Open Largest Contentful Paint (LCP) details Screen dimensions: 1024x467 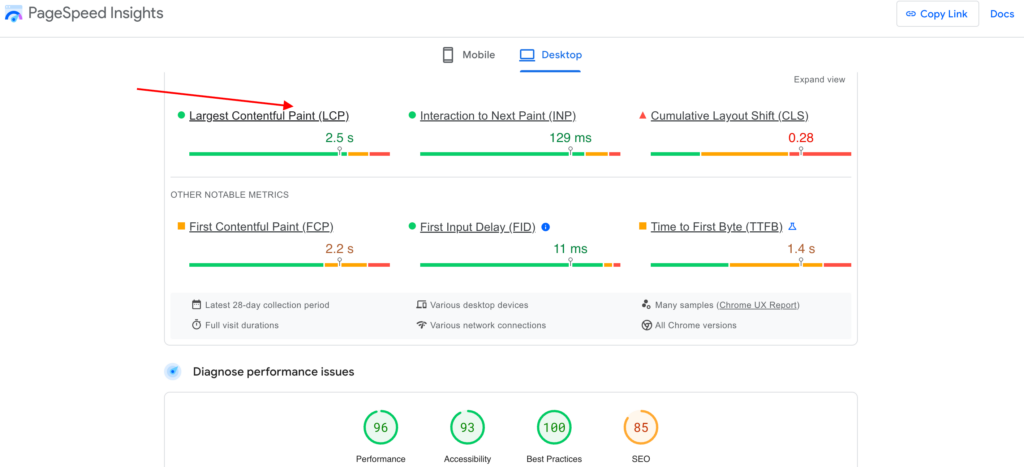coord(269,116)
